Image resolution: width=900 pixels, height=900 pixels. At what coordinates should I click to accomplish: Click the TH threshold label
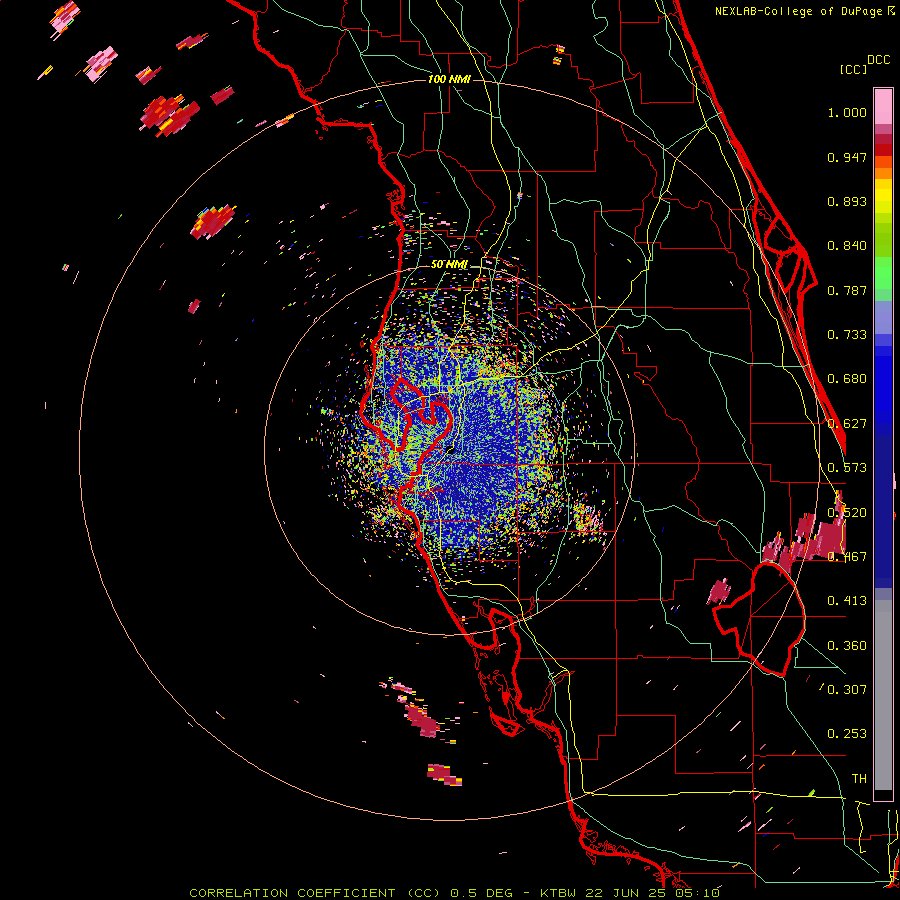coord(859,779)
